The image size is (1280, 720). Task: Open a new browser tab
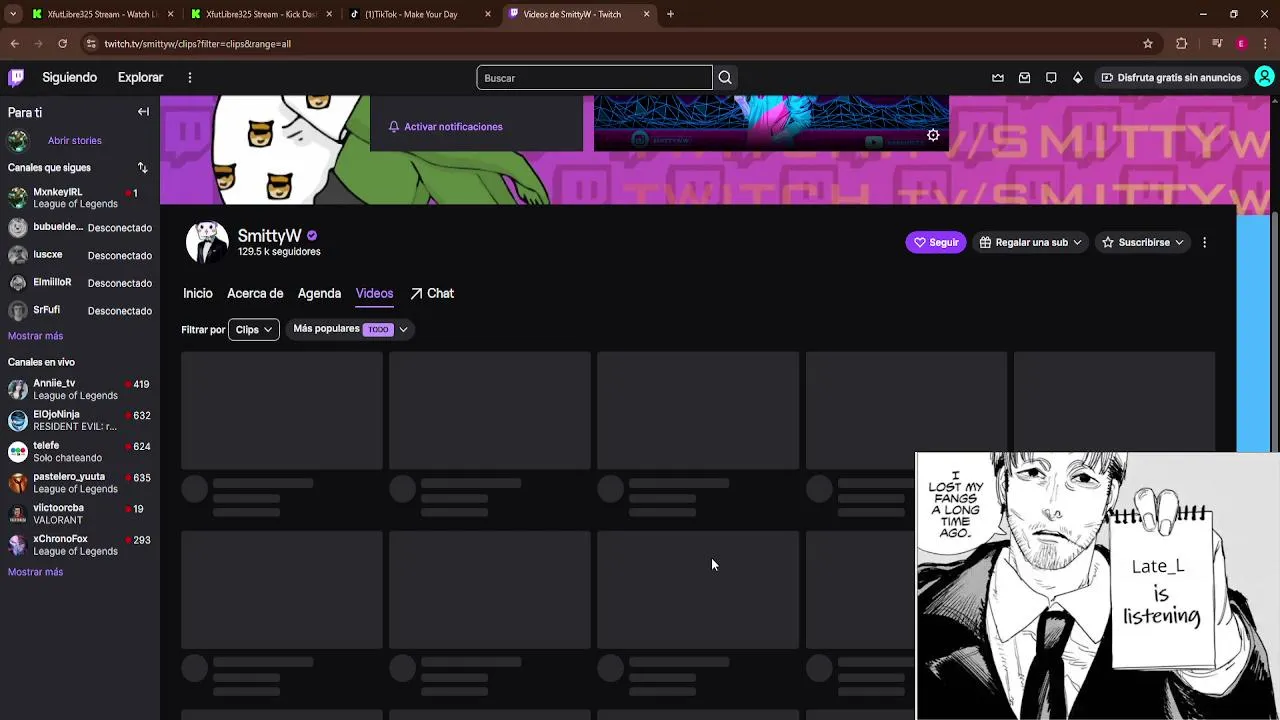(670, 14)
